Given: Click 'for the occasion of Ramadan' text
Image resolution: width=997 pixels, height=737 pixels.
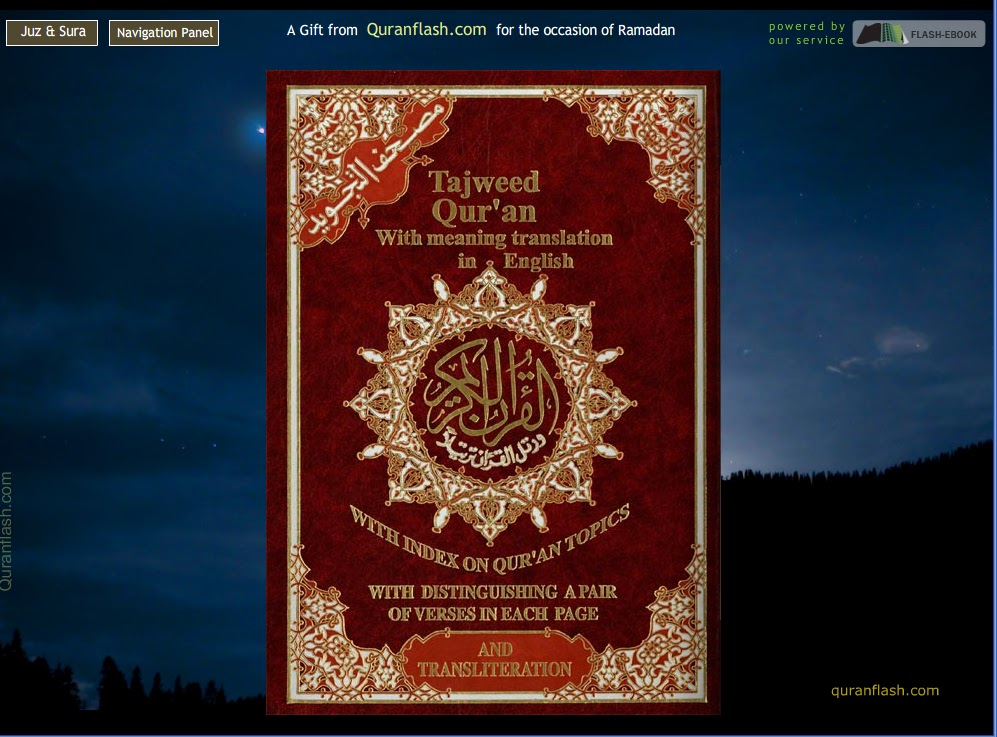Looking at the screenshot, I should coord(586,30).
